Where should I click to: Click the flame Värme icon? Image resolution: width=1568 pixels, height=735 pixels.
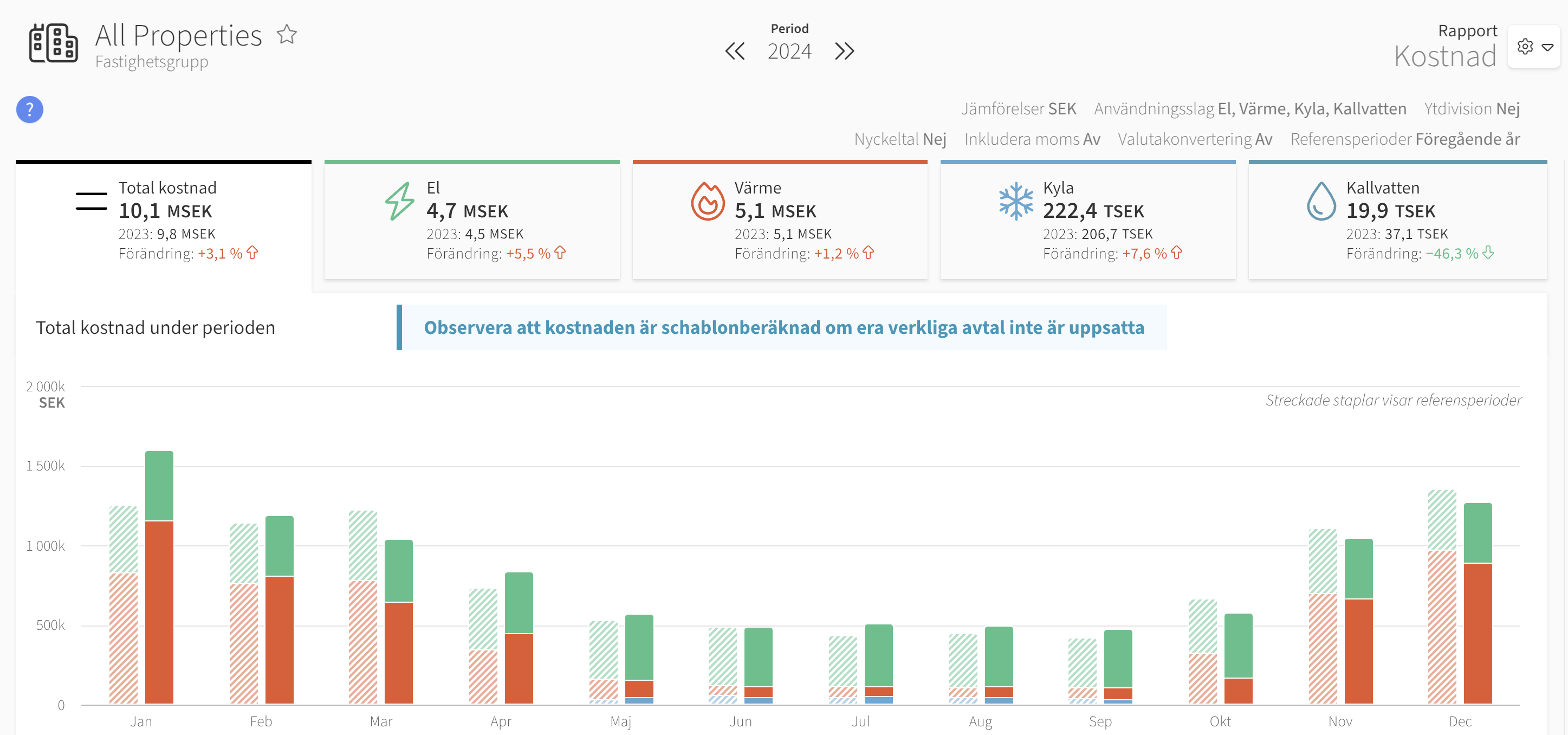click(707, 201)
